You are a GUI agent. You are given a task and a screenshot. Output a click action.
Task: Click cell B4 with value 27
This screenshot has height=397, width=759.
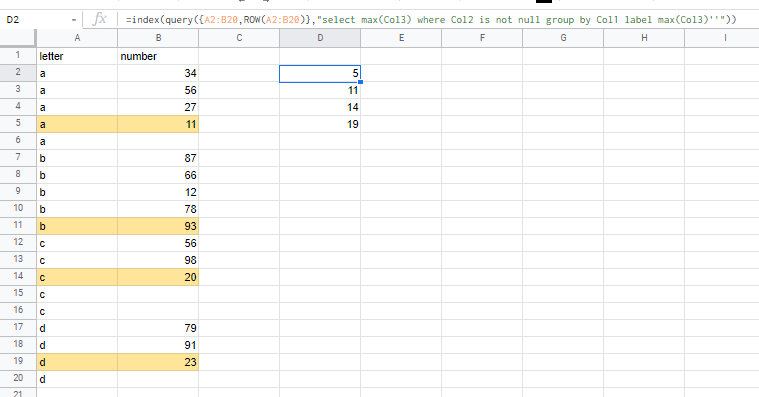tap(158, 107)
